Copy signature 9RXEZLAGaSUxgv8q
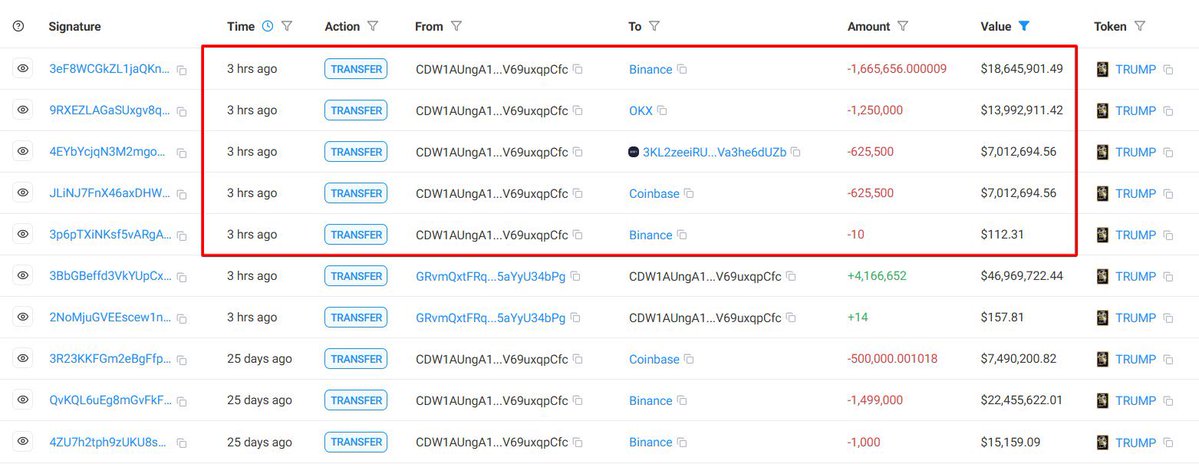 pos(182,111)
